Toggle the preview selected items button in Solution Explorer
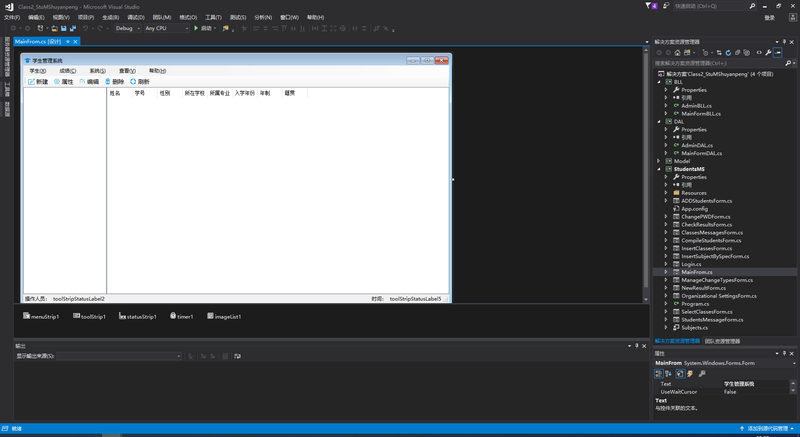The width and height of the screenshot is (800, 437). pos(778,53)
